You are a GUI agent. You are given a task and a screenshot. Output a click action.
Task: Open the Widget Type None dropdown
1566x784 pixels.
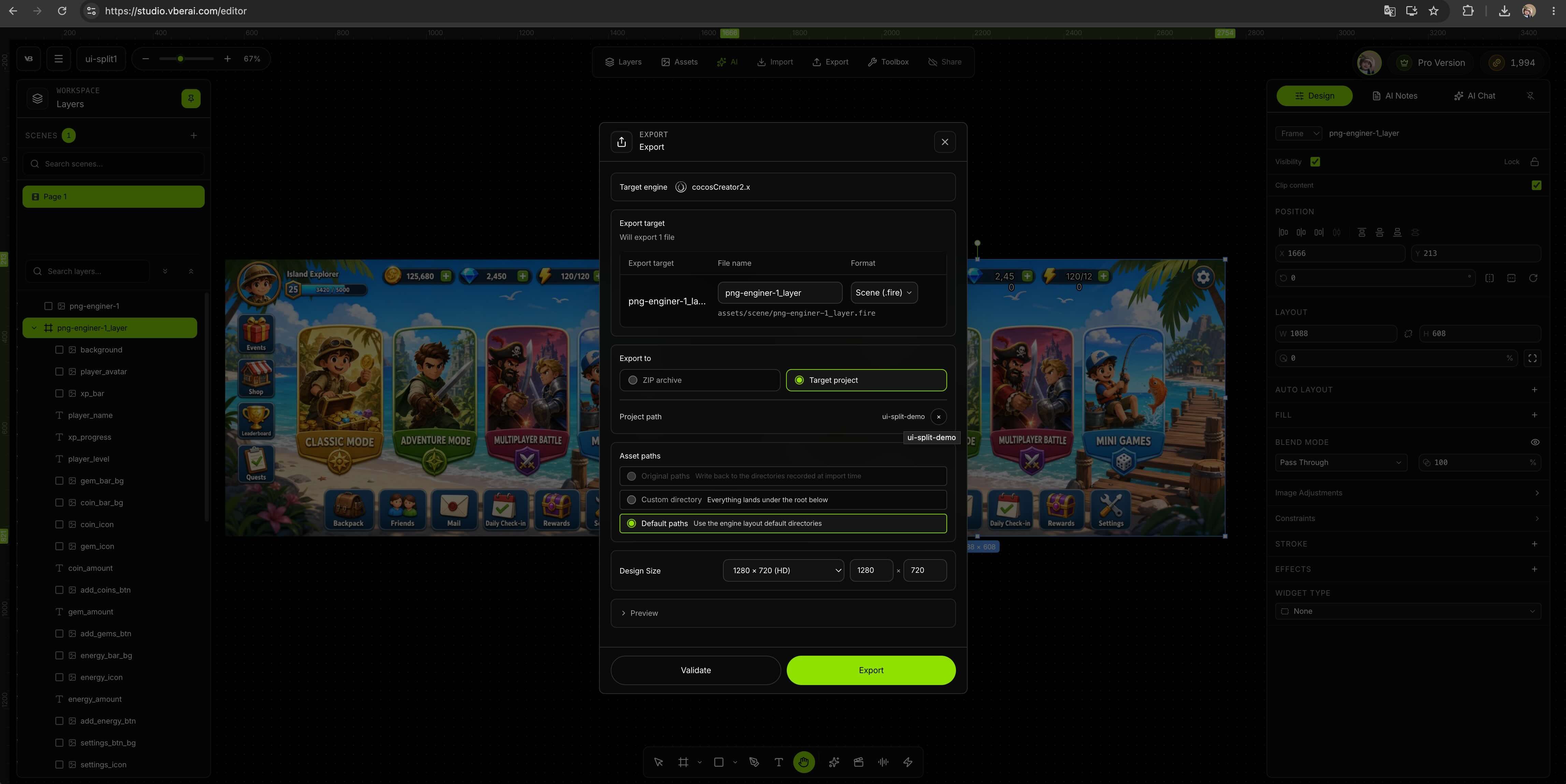click(1408, 611)
